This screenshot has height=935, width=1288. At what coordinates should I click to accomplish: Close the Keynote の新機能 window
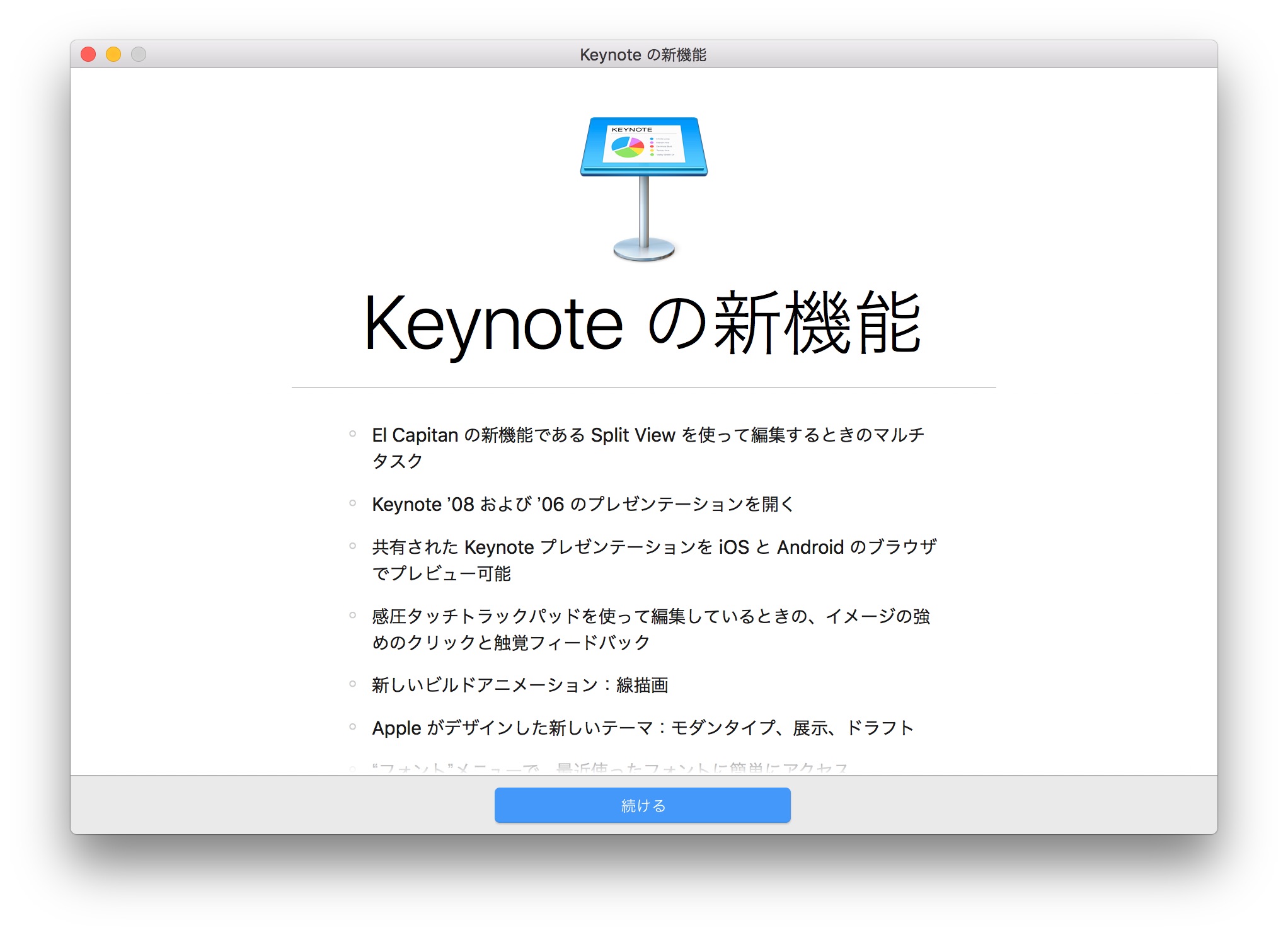pyautogui.click(x=88, y=55)
